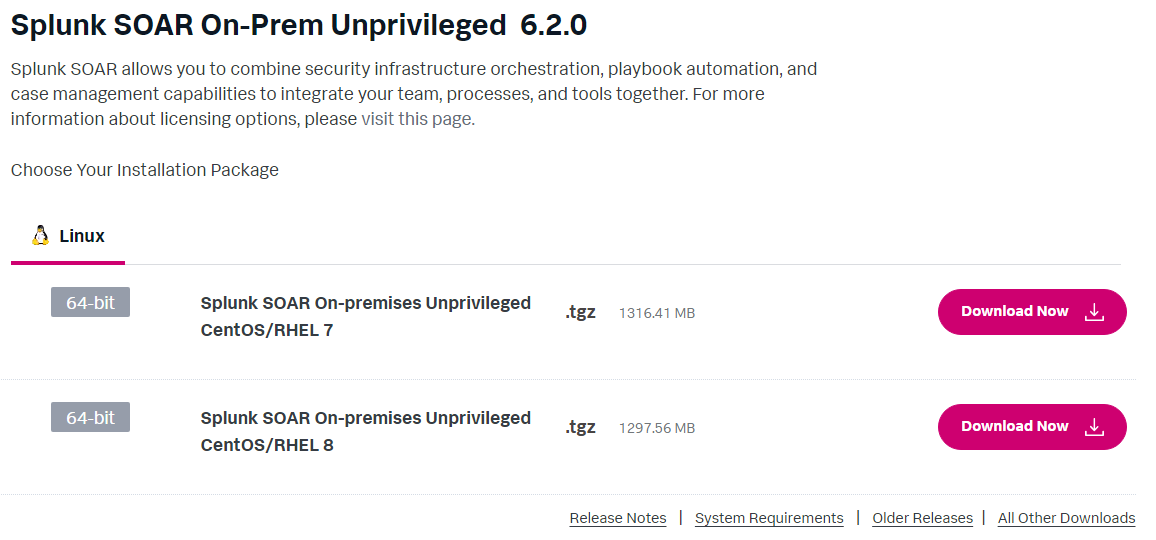Click the download arrow icon for CentOS/RHEL 7
Screen dimensions: 1156x540
point(1095,312)
